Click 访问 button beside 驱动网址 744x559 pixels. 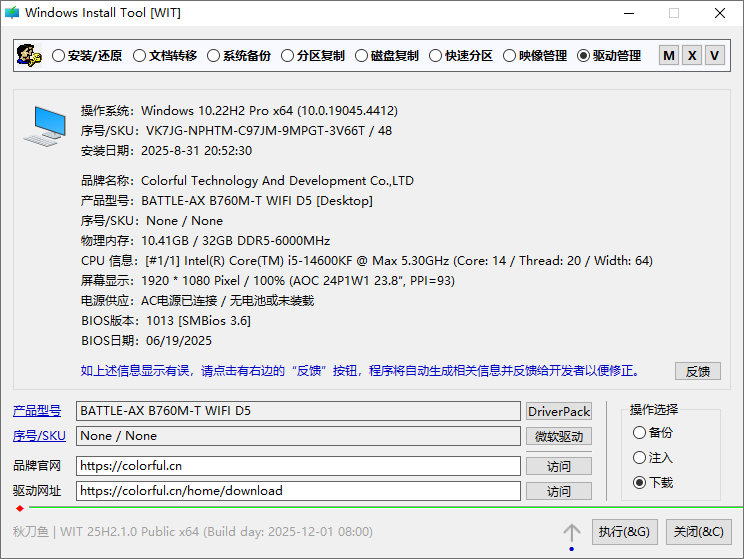click(x=559, y=492)
